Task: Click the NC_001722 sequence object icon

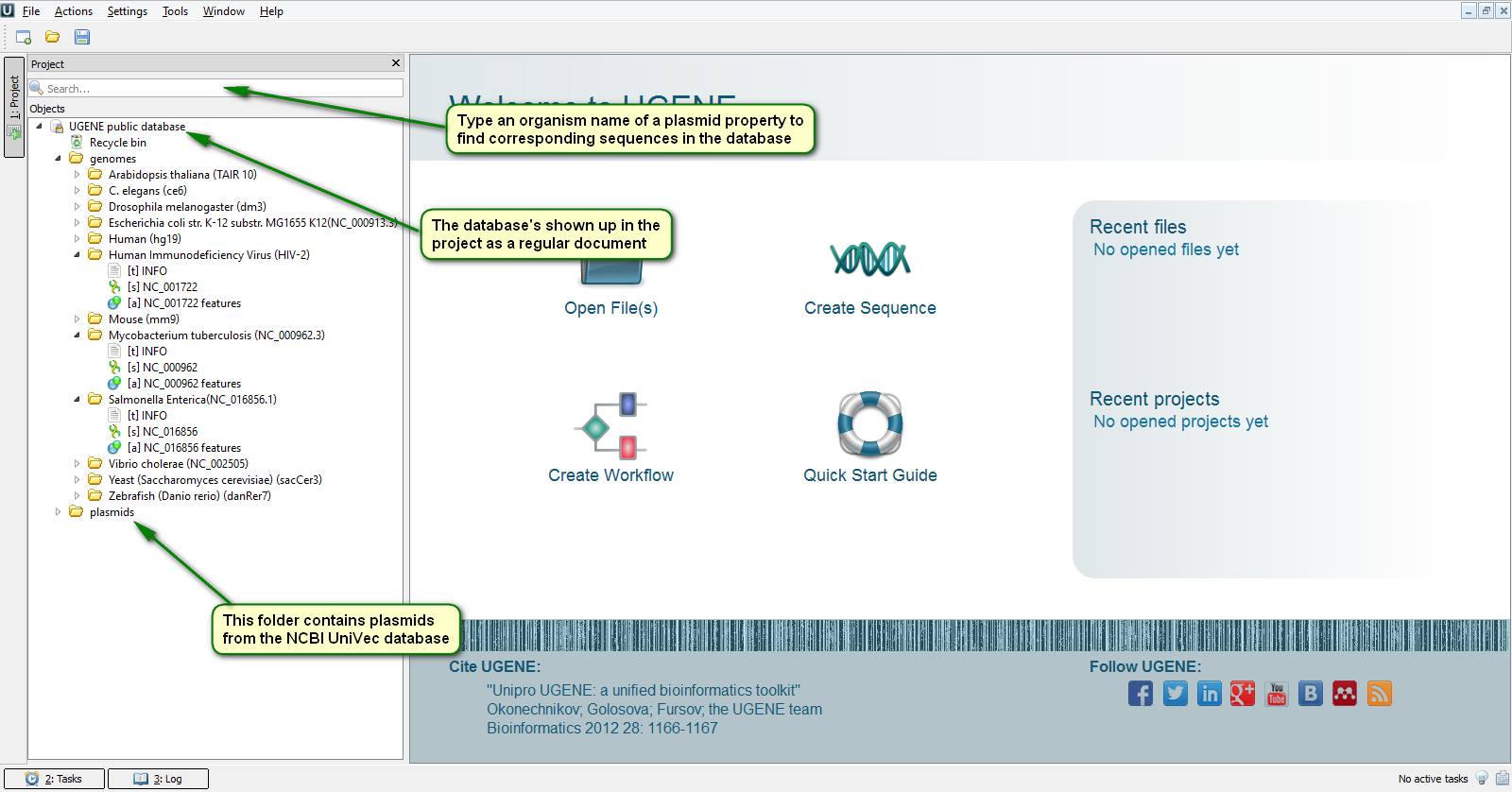Action: [114, 287]
